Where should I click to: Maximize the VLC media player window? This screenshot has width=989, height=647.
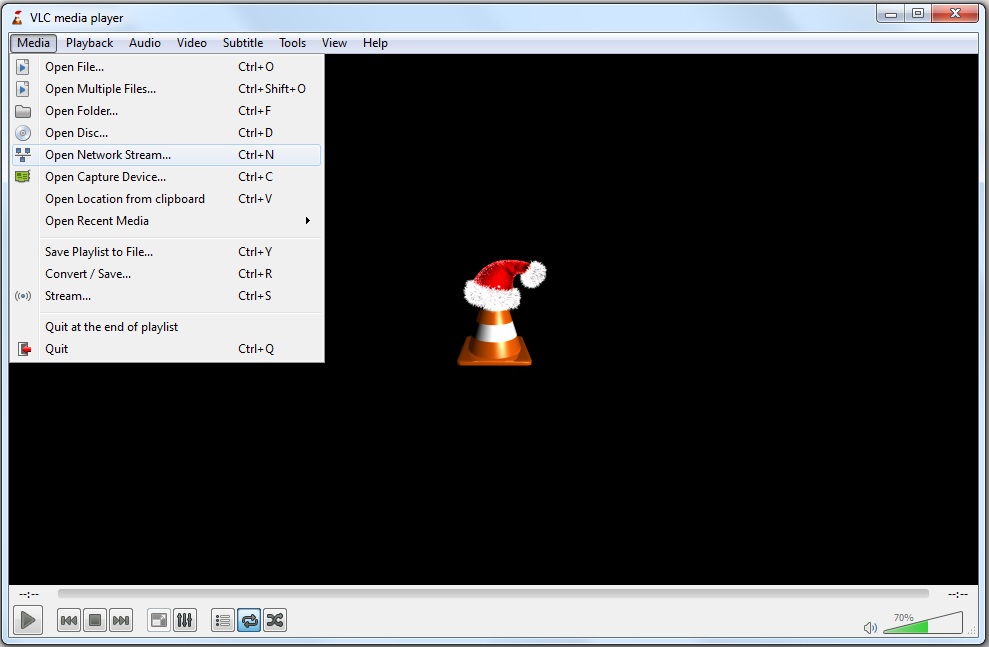point(918,13)
